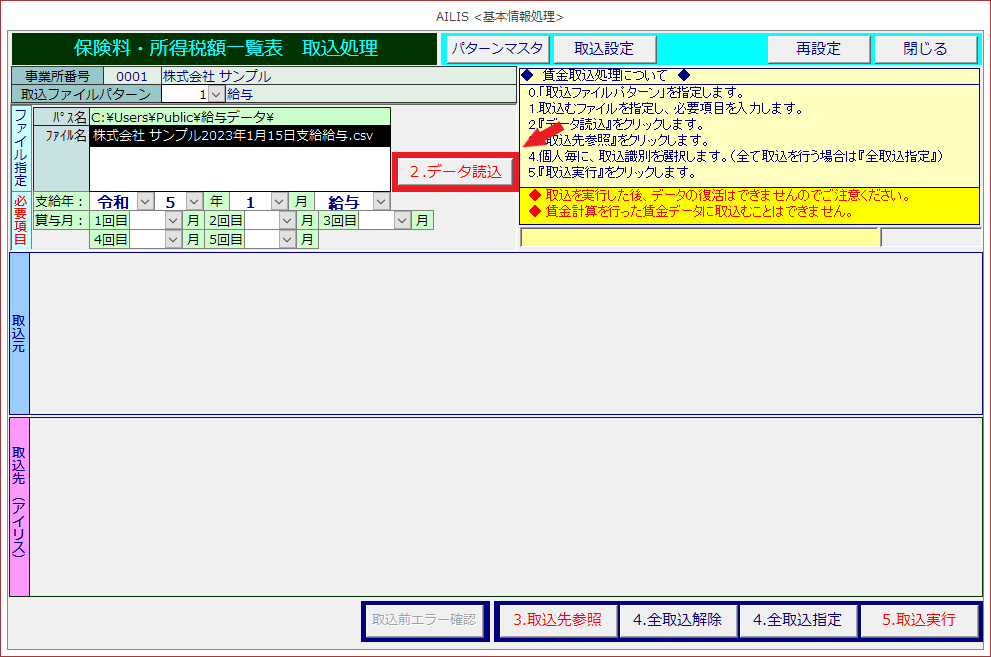
Task: Click the パス名 path input field
Action: click(239, 117)
